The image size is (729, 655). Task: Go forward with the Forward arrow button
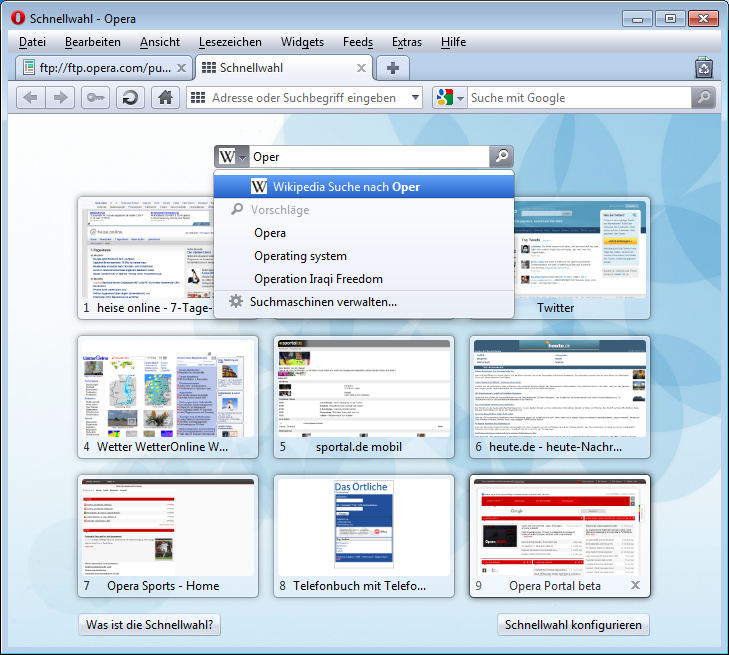(60, 98)
